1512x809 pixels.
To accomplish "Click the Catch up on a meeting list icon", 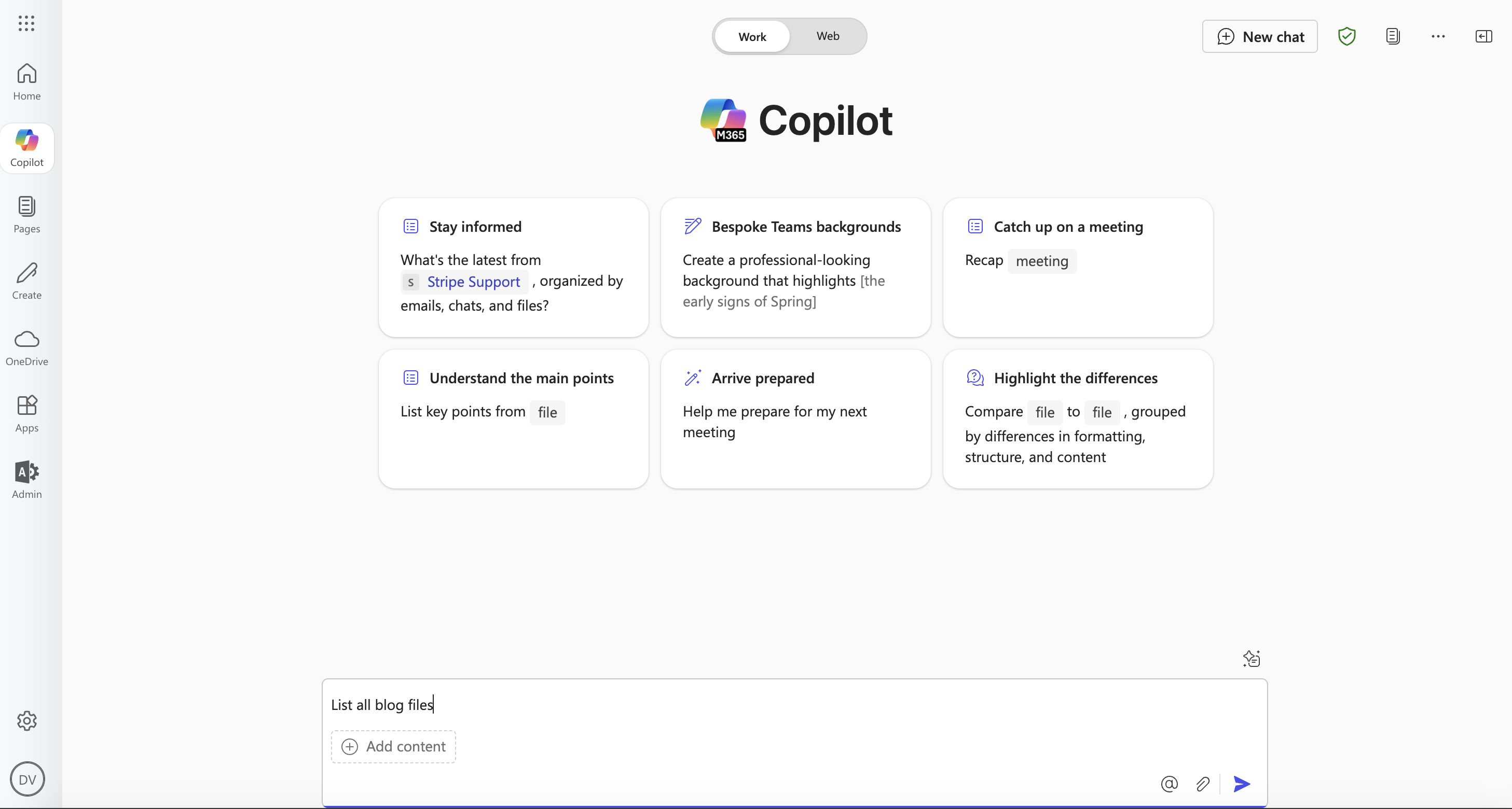I will tap(975, 227).
